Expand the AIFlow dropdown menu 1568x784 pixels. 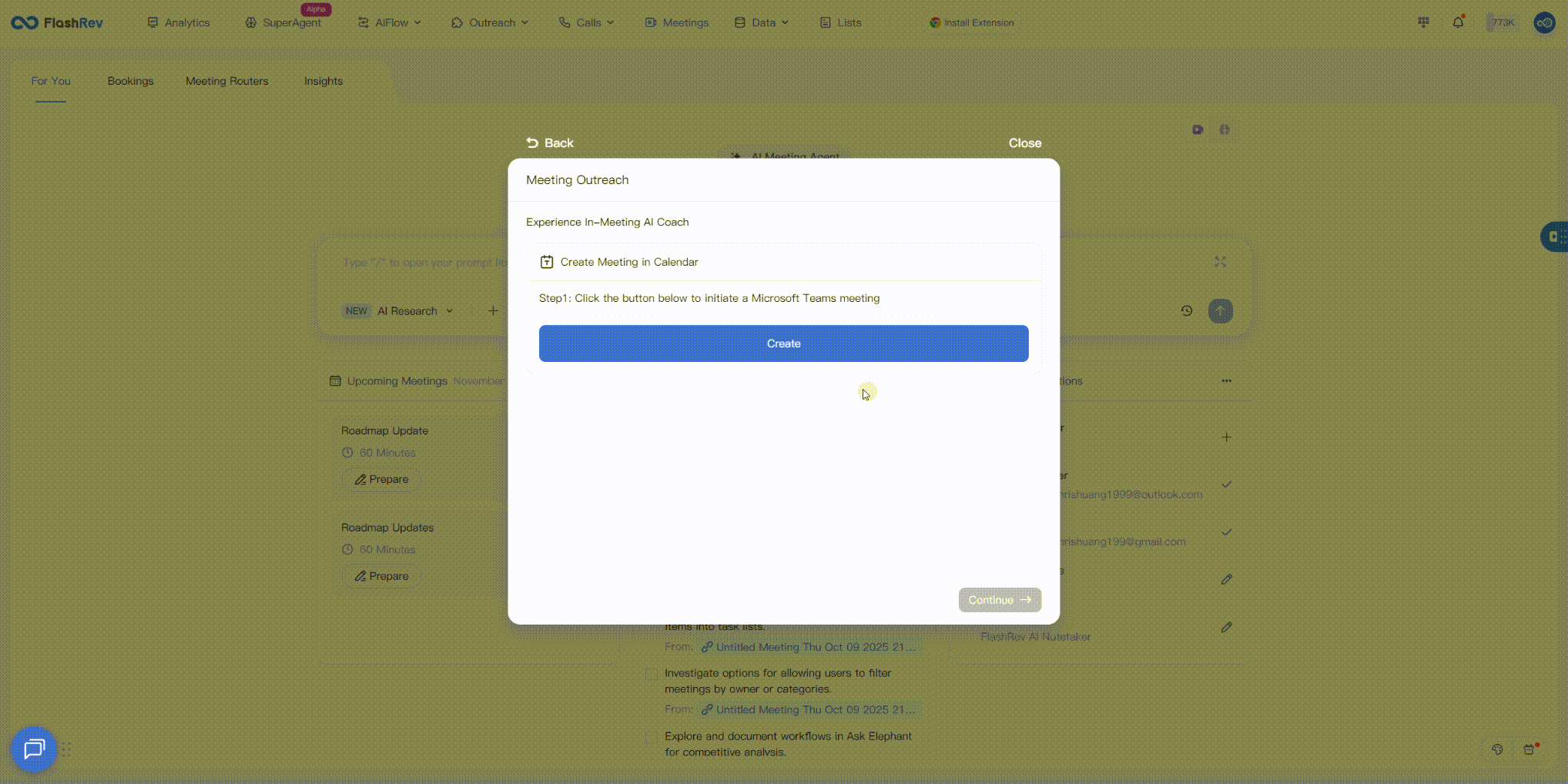(390, 23)
